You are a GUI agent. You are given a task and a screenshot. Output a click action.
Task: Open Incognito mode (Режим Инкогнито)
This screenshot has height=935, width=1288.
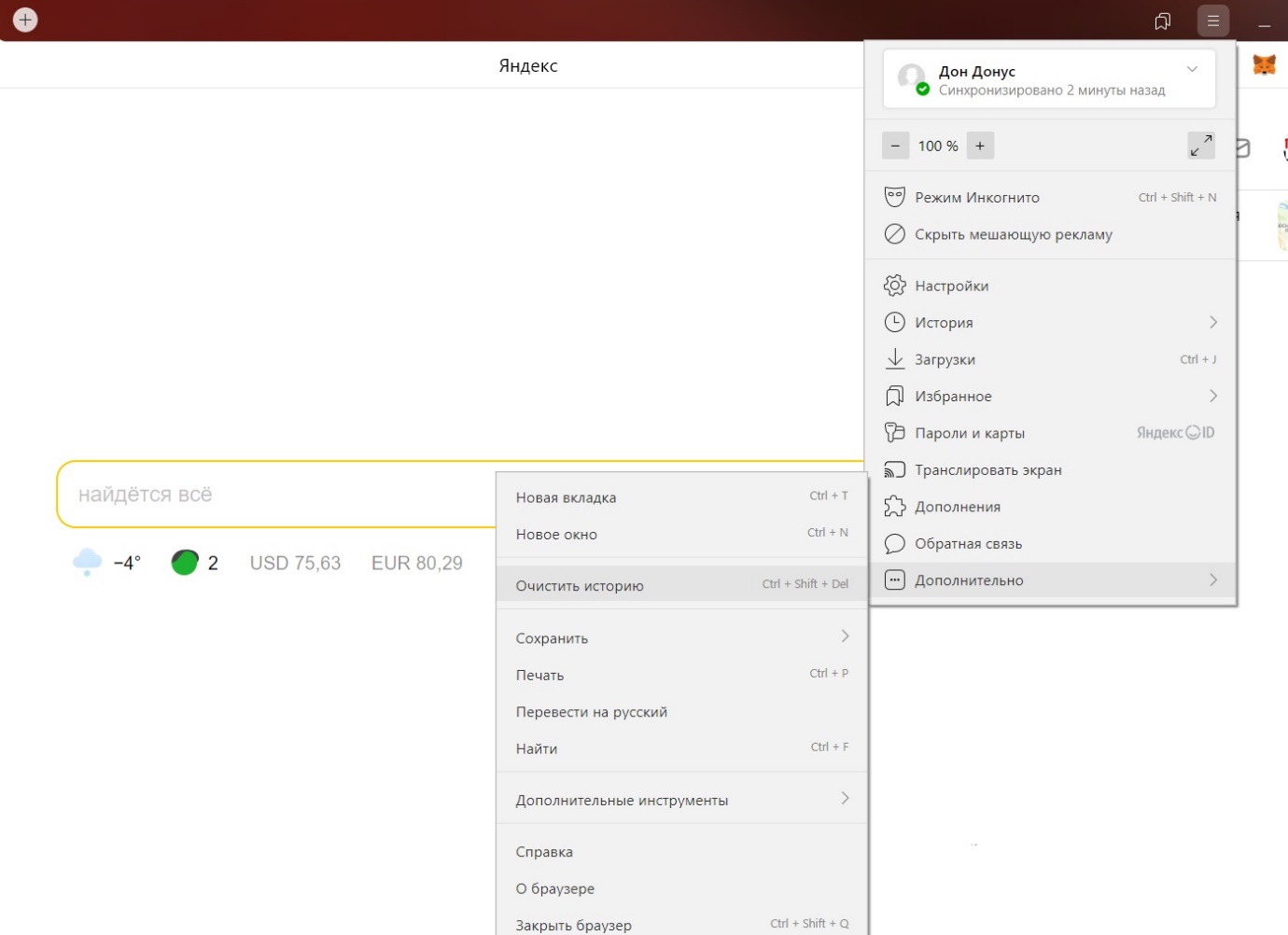click(x=976, y=198)
